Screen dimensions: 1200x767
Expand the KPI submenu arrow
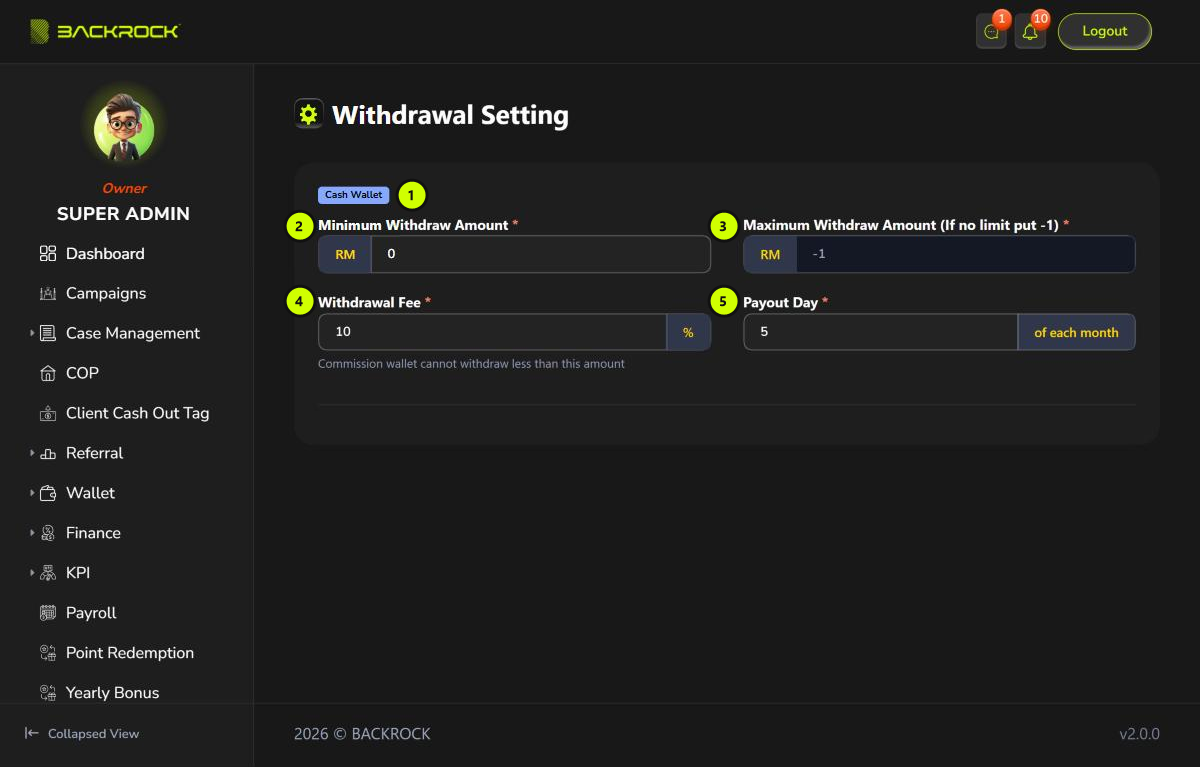click(32, 573)
